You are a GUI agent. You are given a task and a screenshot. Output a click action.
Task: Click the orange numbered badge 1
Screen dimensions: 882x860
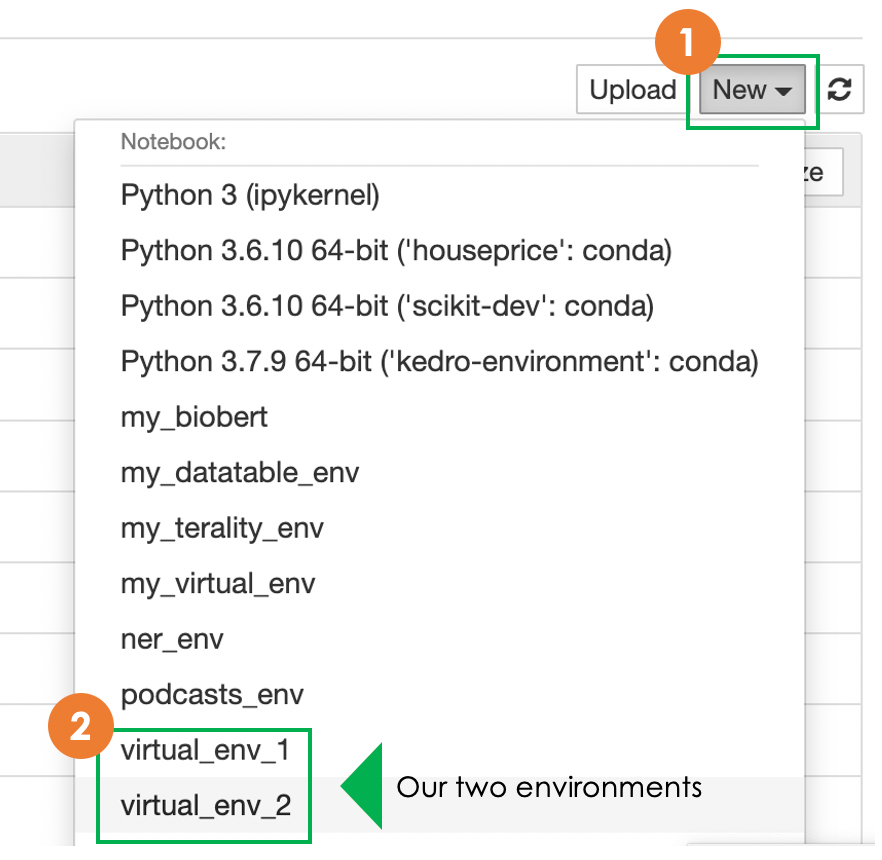pyautogui.click(x=688, y=41)
